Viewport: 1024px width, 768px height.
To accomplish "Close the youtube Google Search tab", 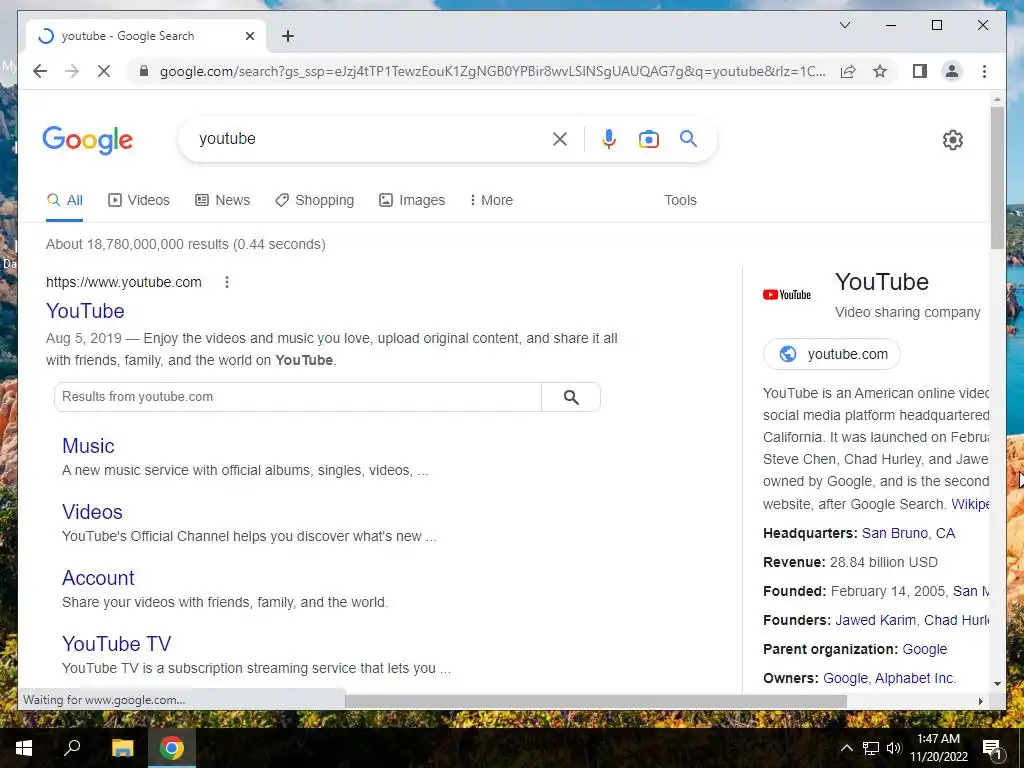I will 249,36.
